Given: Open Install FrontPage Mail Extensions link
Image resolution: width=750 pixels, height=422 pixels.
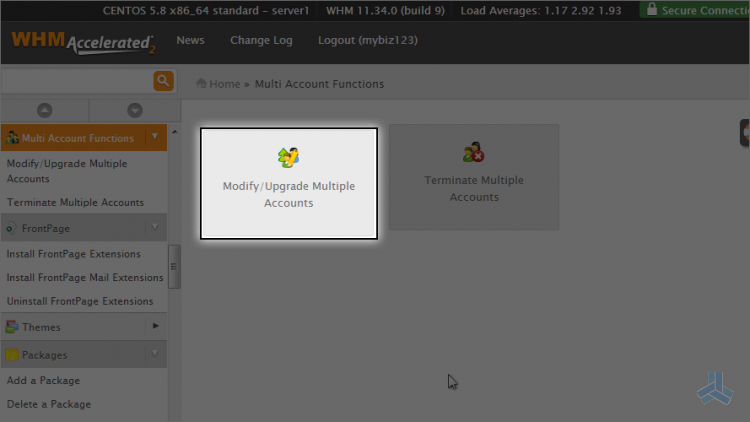Looking at the screenshot, I should coord(85,278).
